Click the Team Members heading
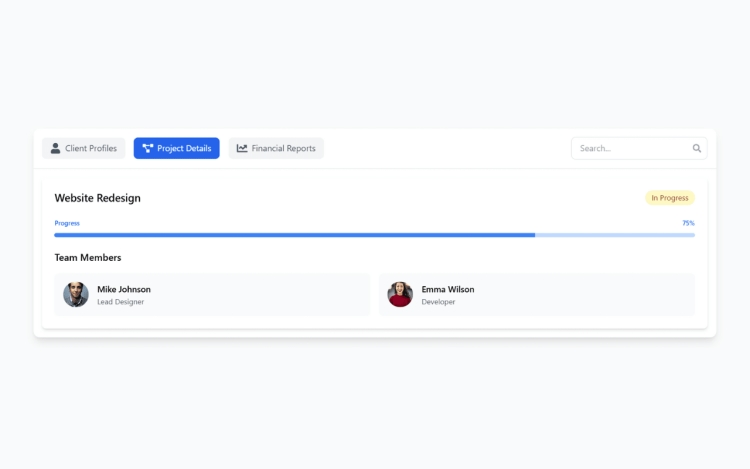Viewport: 750px width, 469px height. tap(88, 258)
